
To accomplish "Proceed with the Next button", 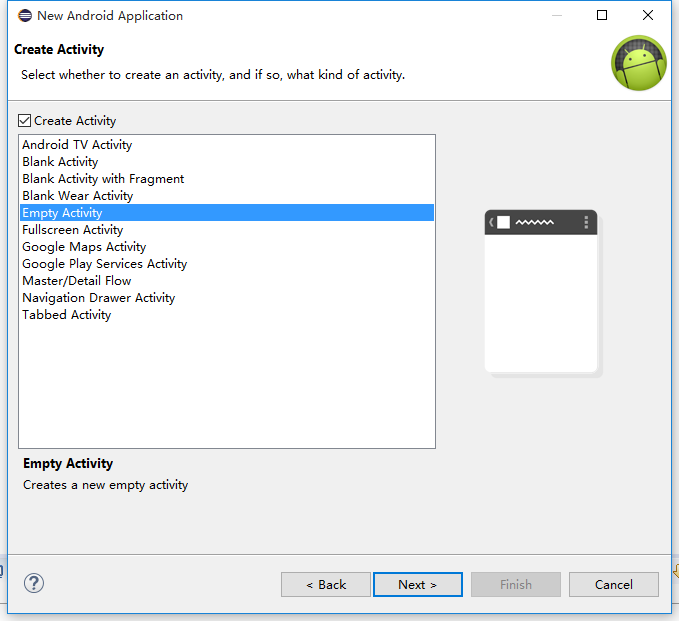I will click(418, 585).
